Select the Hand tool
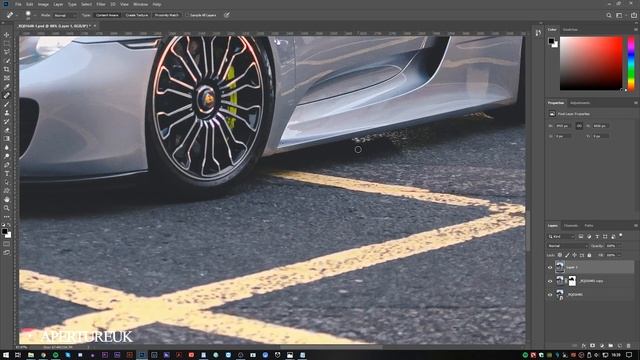Screen dimensions: 640x360 (7, 199)
